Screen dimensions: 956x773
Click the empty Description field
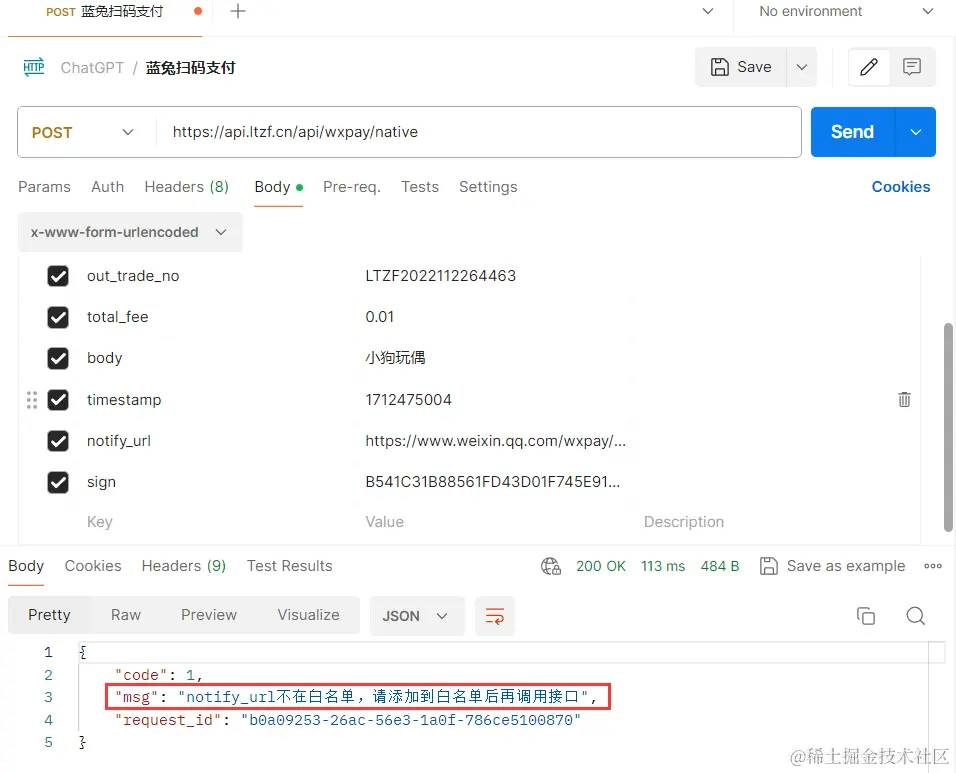coord(683,522)
